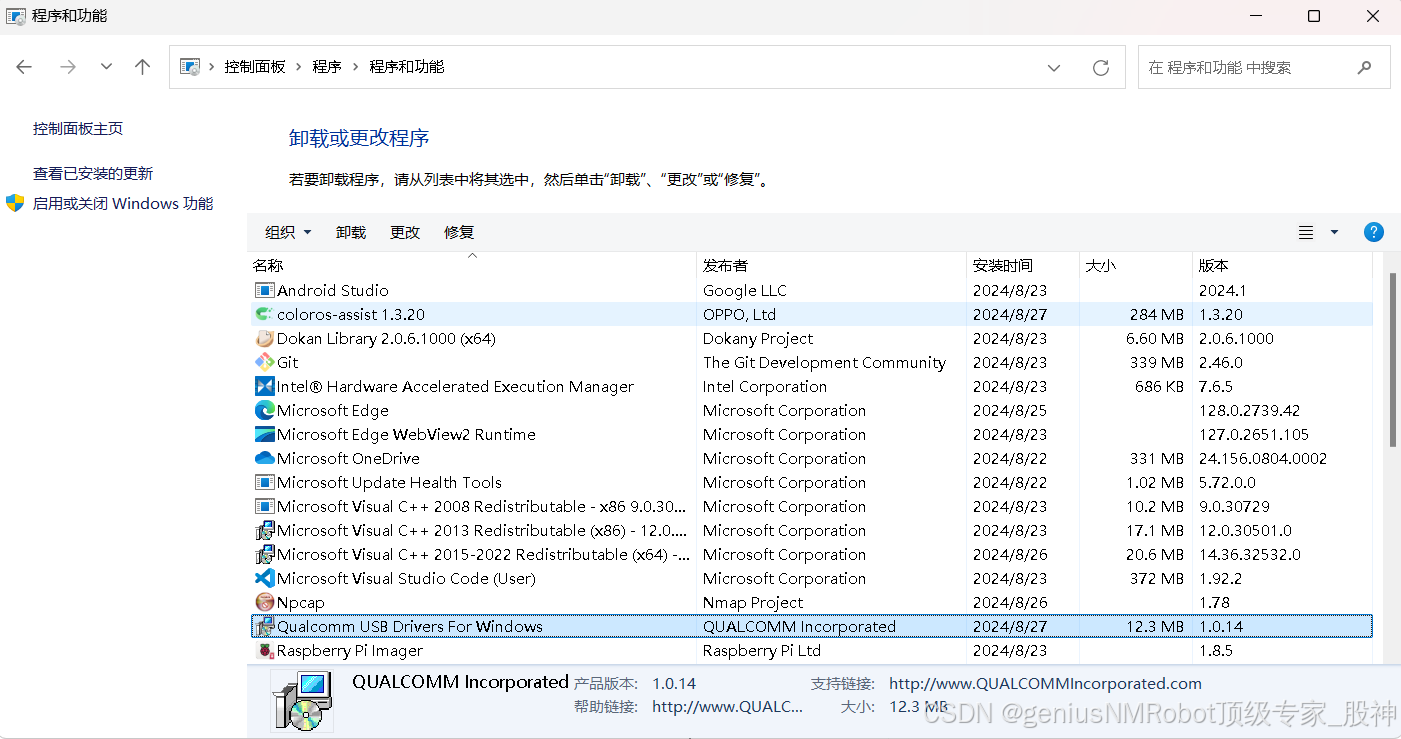Image resolution: width=1401 pixels, height=739 pixels.
Task: Click the Visual C++ 2013 Redistributable icon
Action: [x=264, y=530]
